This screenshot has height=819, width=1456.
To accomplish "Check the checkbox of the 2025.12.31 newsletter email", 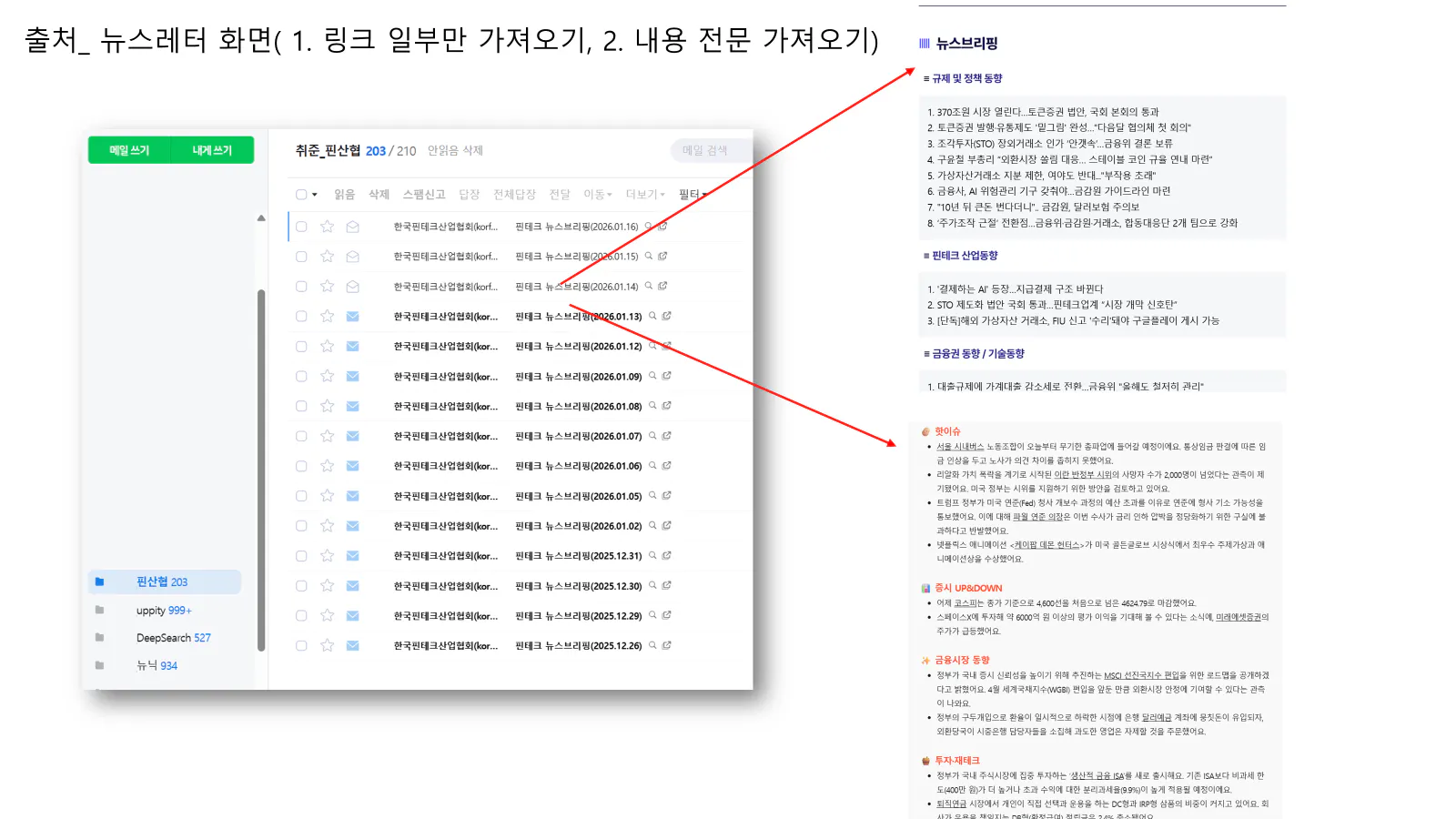I will [x=301, y=556].
